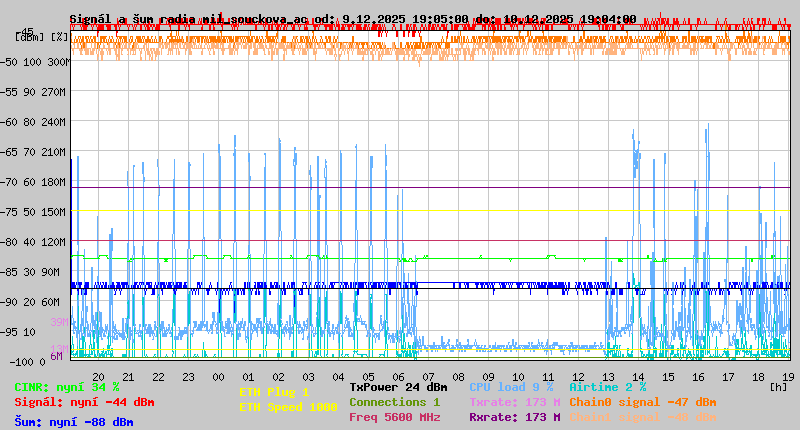Click the '-95 10' y-axis label
The height and width of the screenshot is (430, 800).
18,332
